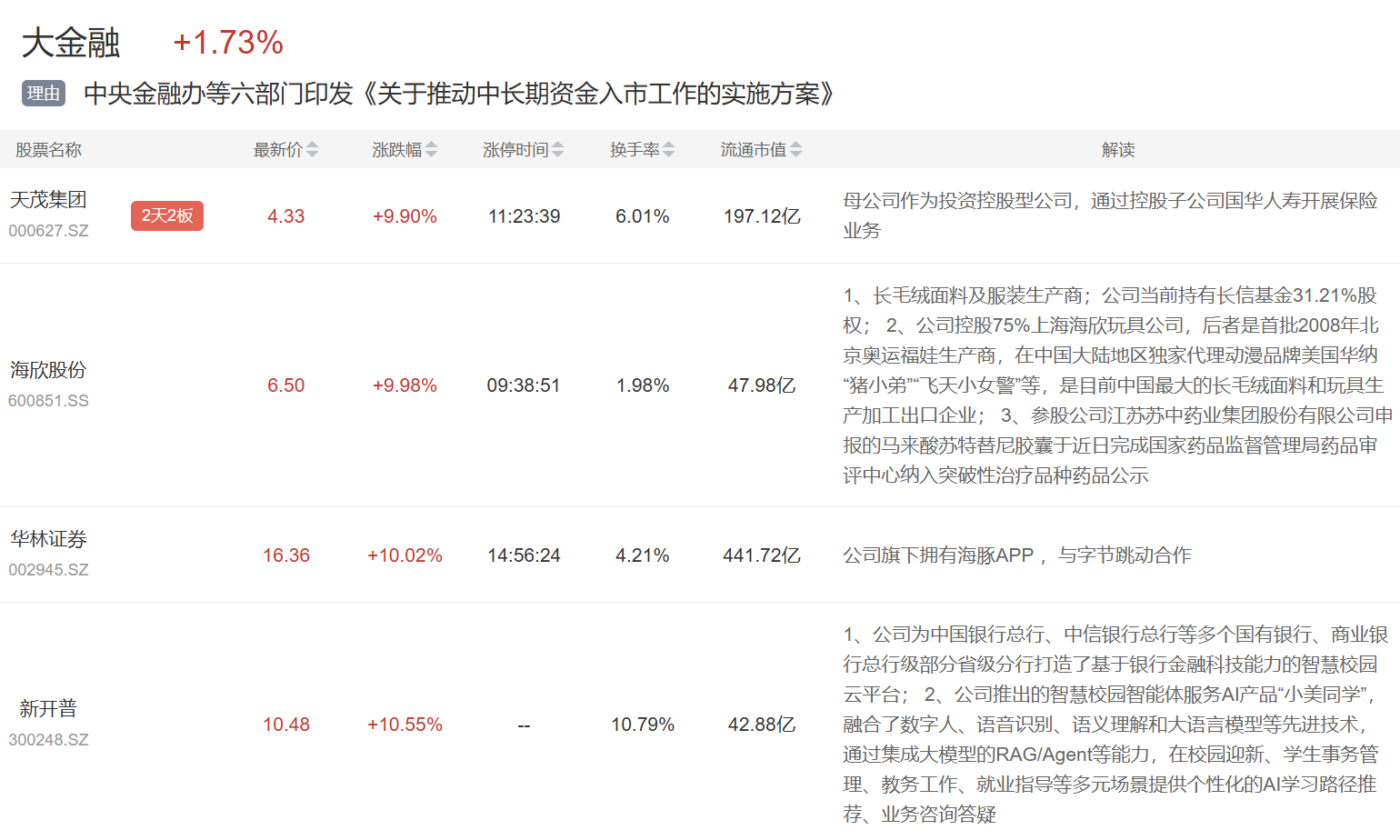Select stock code 300248.SZ

tap(49, 740)
